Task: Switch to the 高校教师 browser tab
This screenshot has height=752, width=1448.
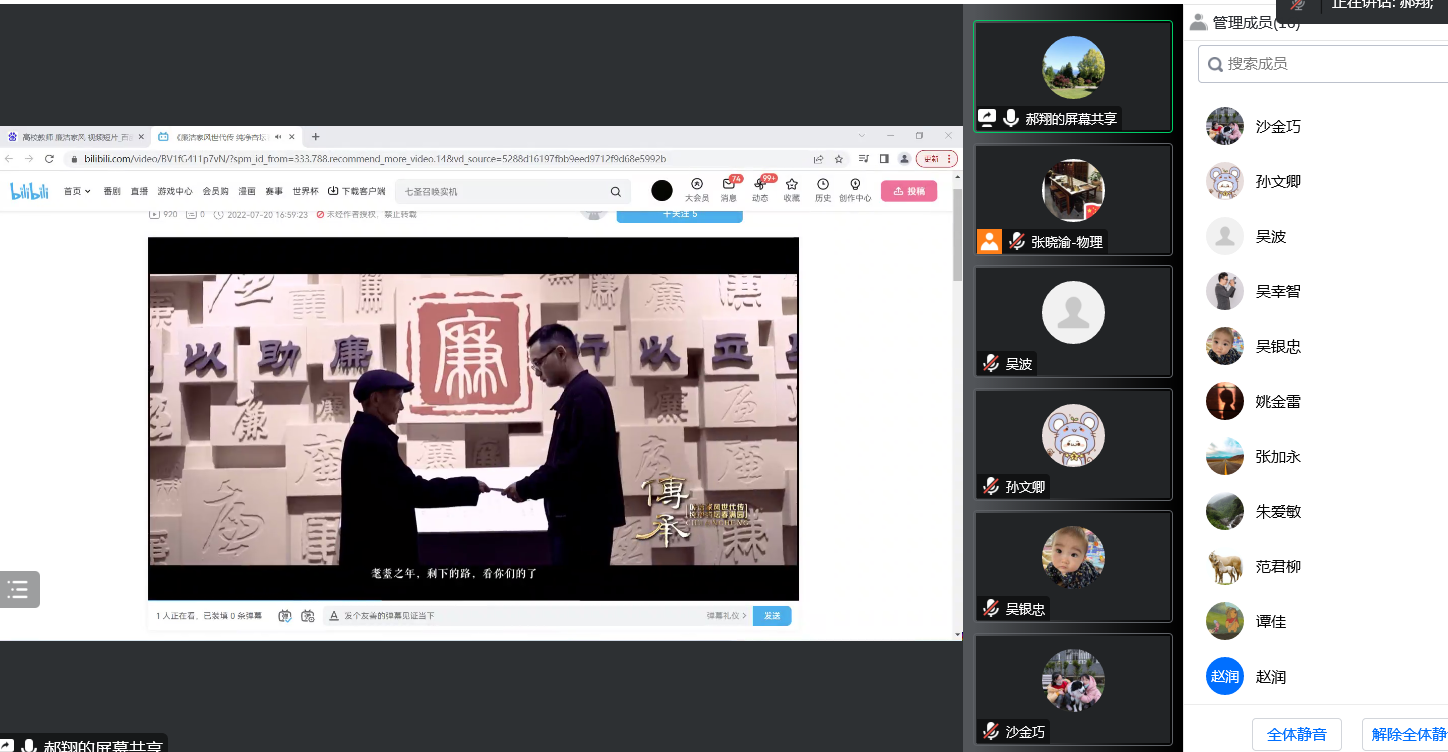Action: point(76,137)
